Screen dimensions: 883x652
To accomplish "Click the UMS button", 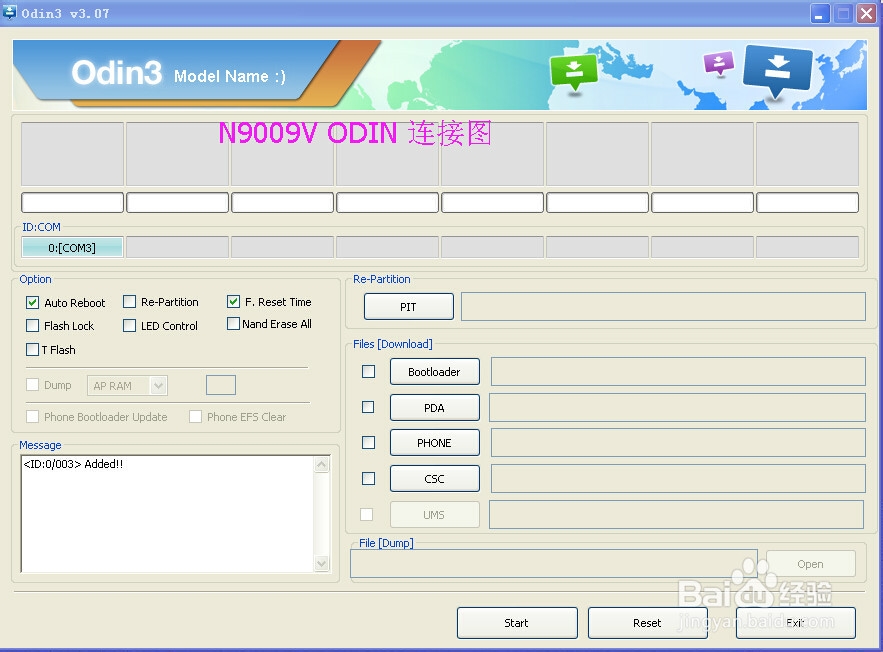I will tap(434, 515).
